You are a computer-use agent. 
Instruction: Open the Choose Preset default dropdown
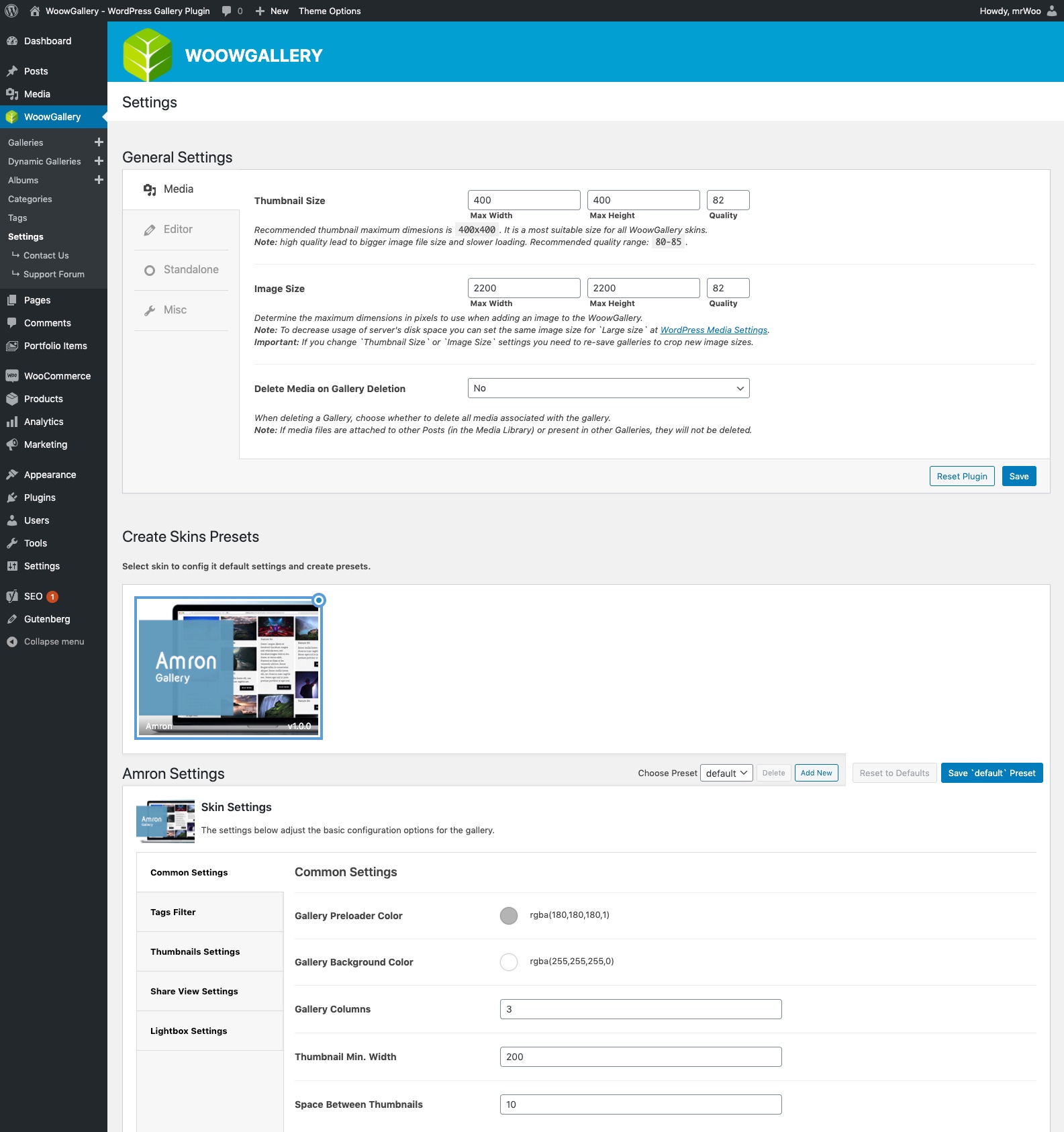(726, 773)
